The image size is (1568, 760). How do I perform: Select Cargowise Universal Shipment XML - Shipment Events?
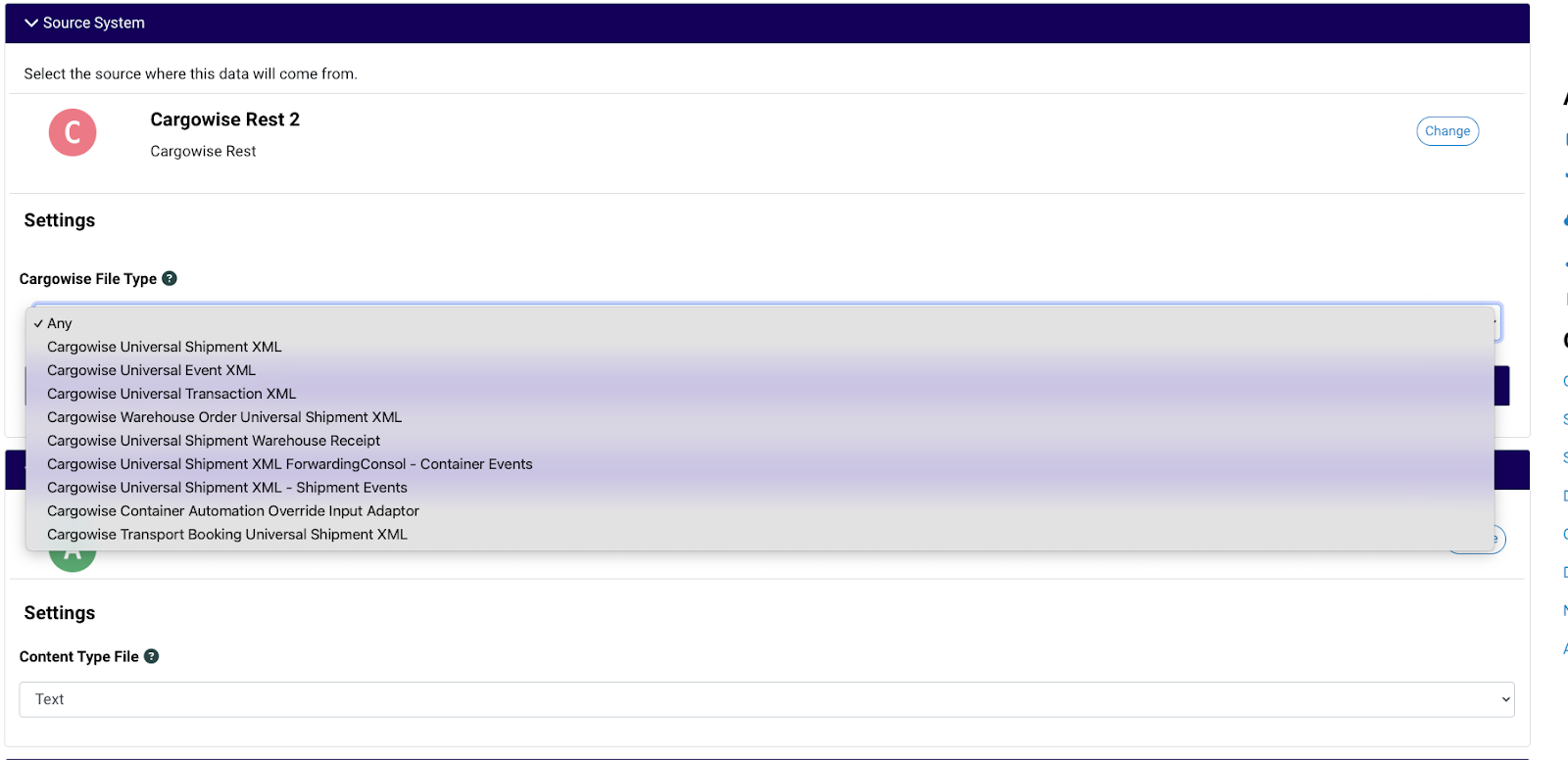(x=759, y=488)
